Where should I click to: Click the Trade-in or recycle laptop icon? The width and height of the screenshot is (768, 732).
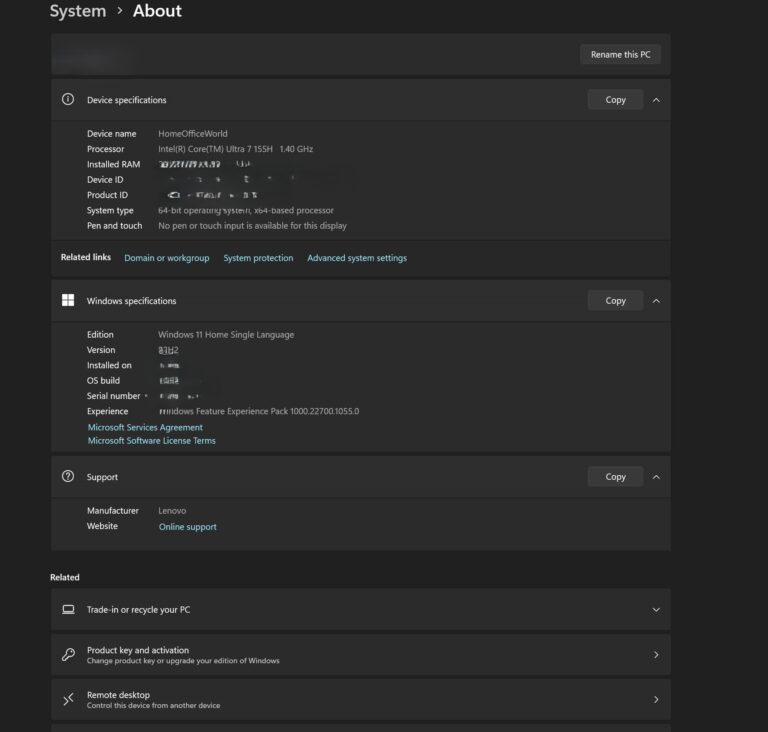pos(68,609)
